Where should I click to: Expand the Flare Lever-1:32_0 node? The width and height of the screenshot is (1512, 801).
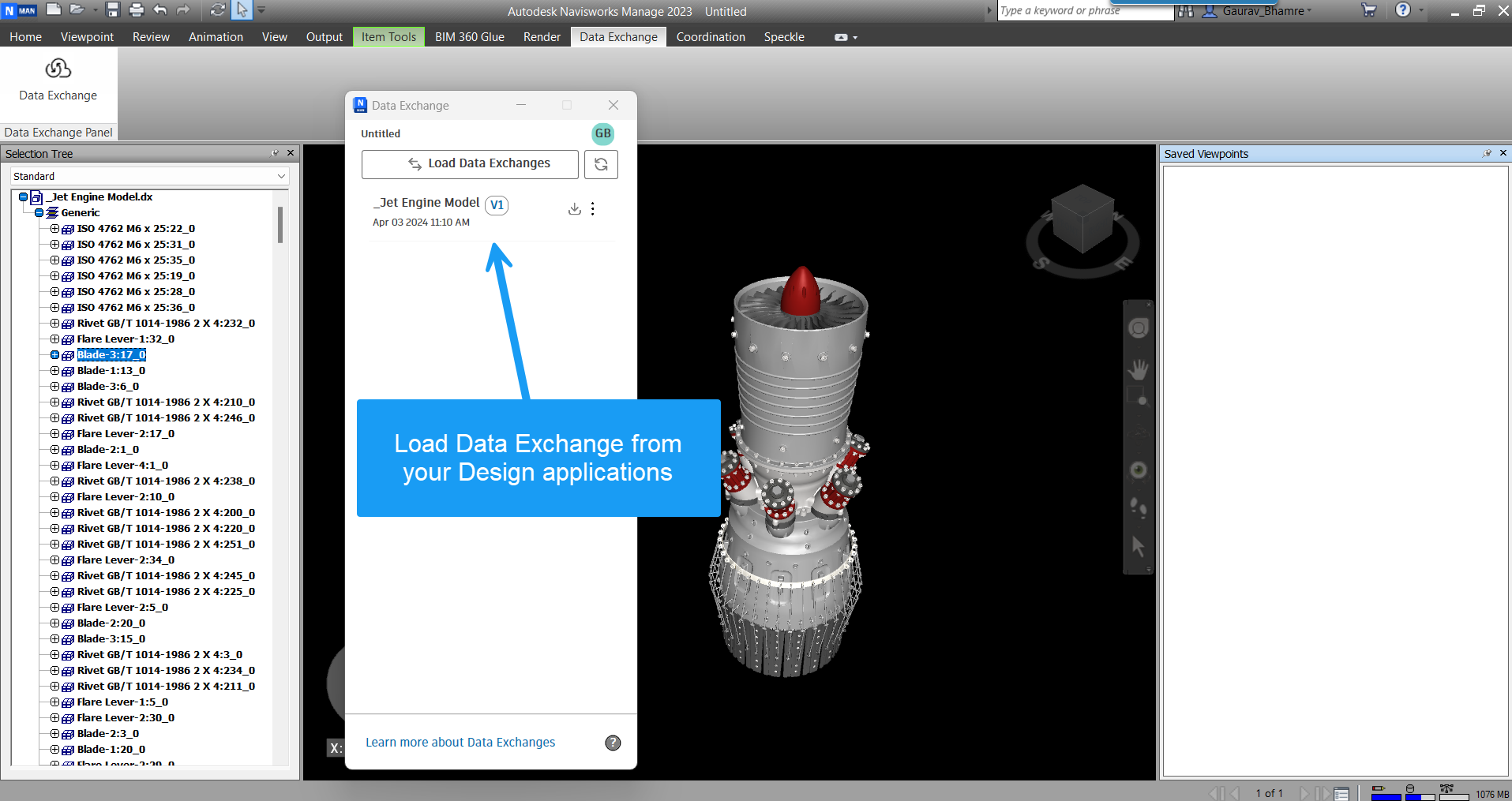click(x=54, y=339)
